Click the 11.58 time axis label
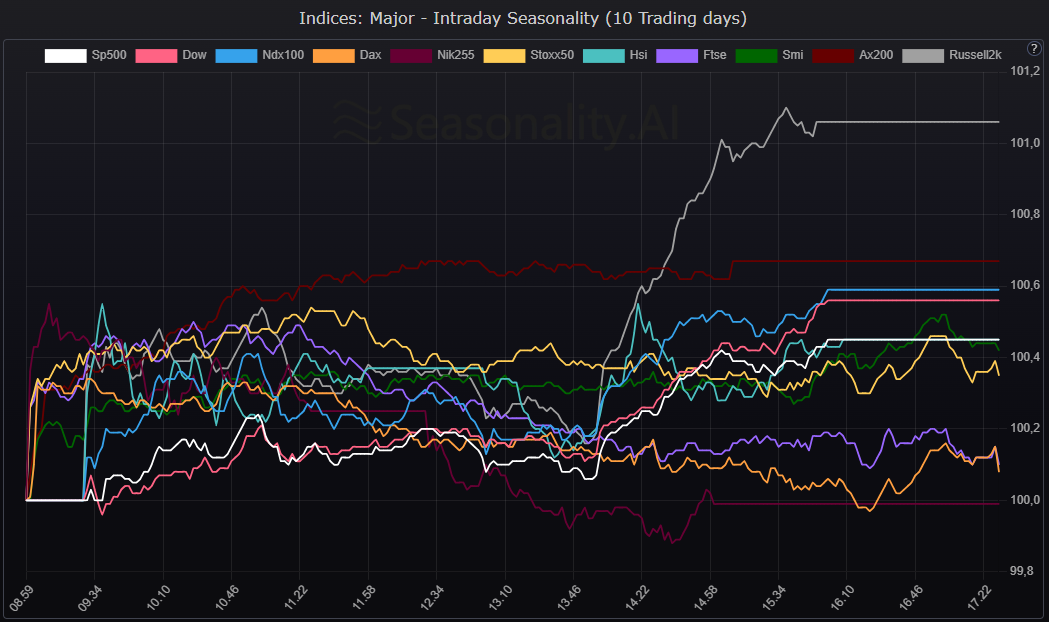Image resolution: width=1049 pixels, height=622 pixels. coord(363,598)
